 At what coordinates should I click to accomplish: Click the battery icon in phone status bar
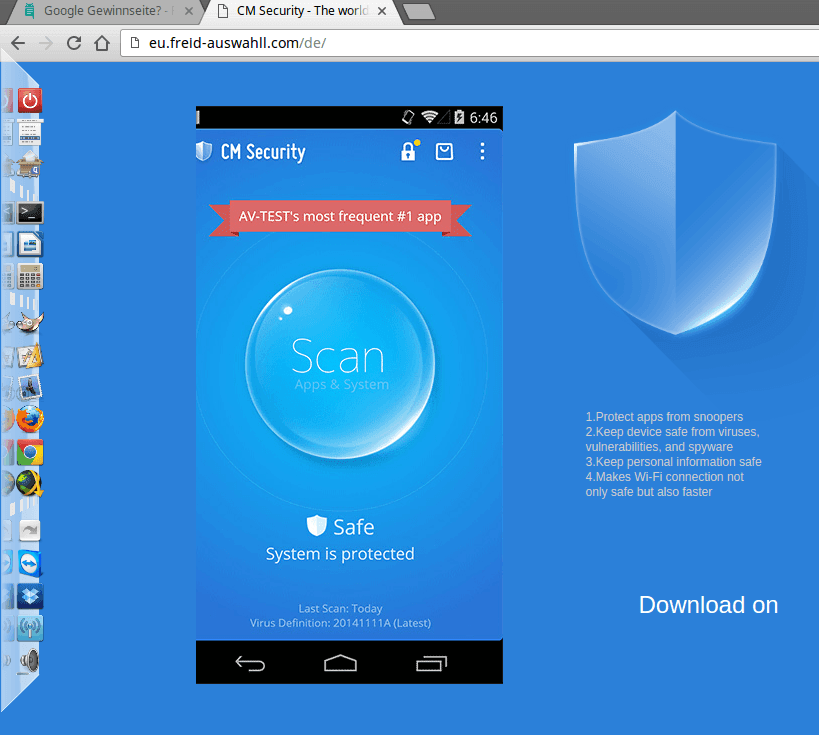[459, 117]
